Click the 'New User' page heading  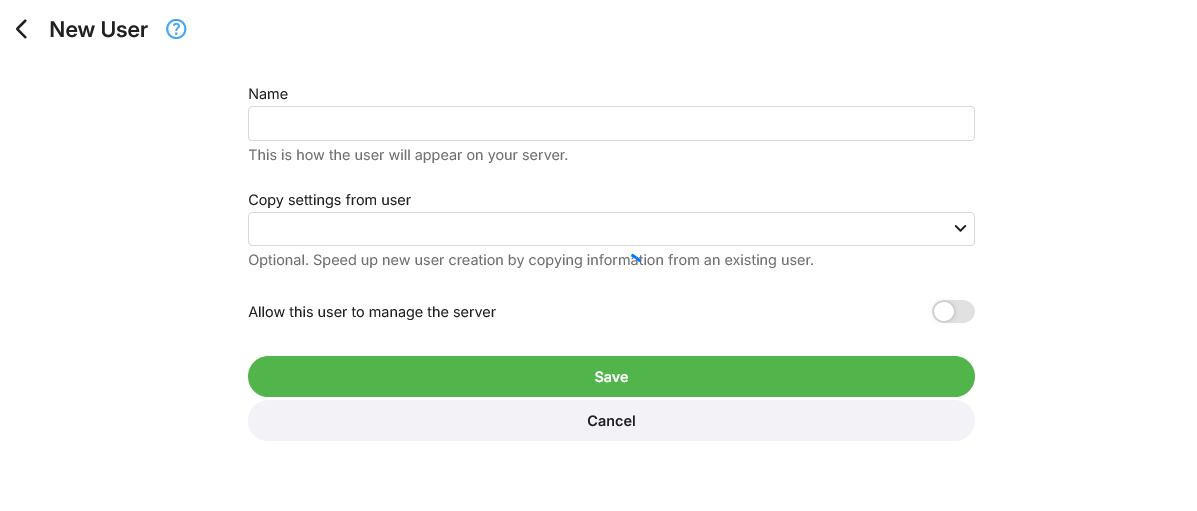tap(99, 30)
